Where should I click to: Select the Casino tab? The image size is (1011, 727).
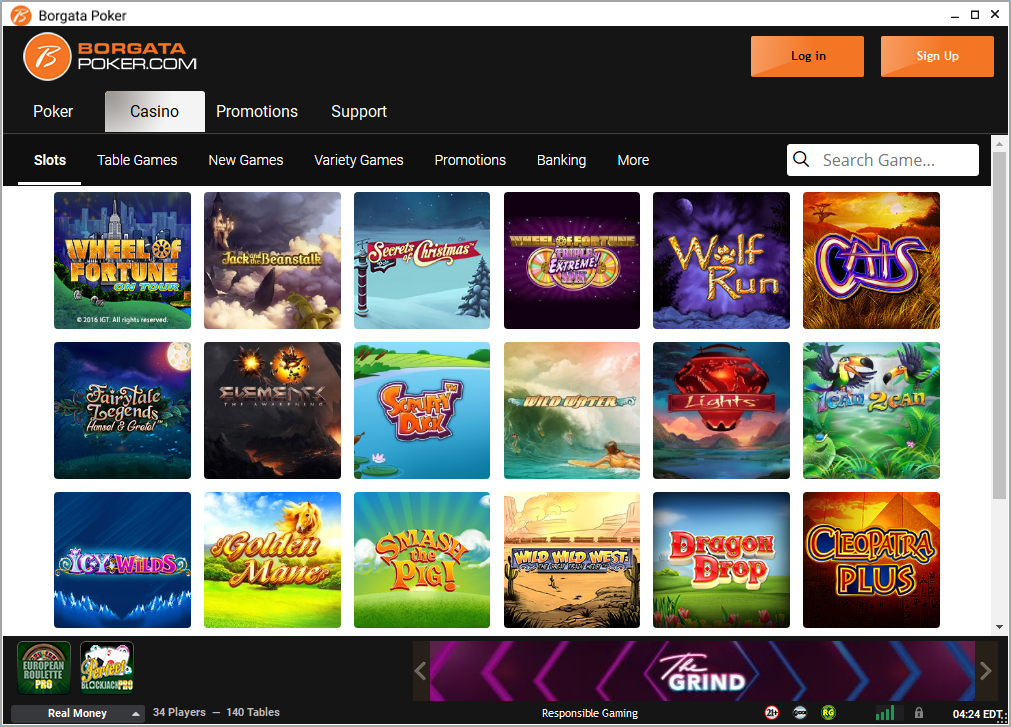(155, 111)
